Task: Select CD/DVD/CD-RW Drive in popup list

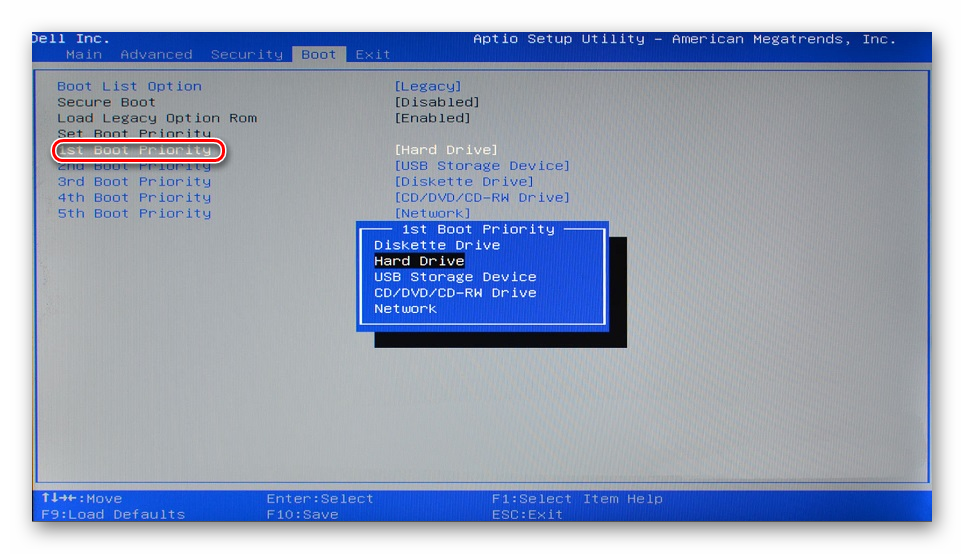Action: [455, 293]
